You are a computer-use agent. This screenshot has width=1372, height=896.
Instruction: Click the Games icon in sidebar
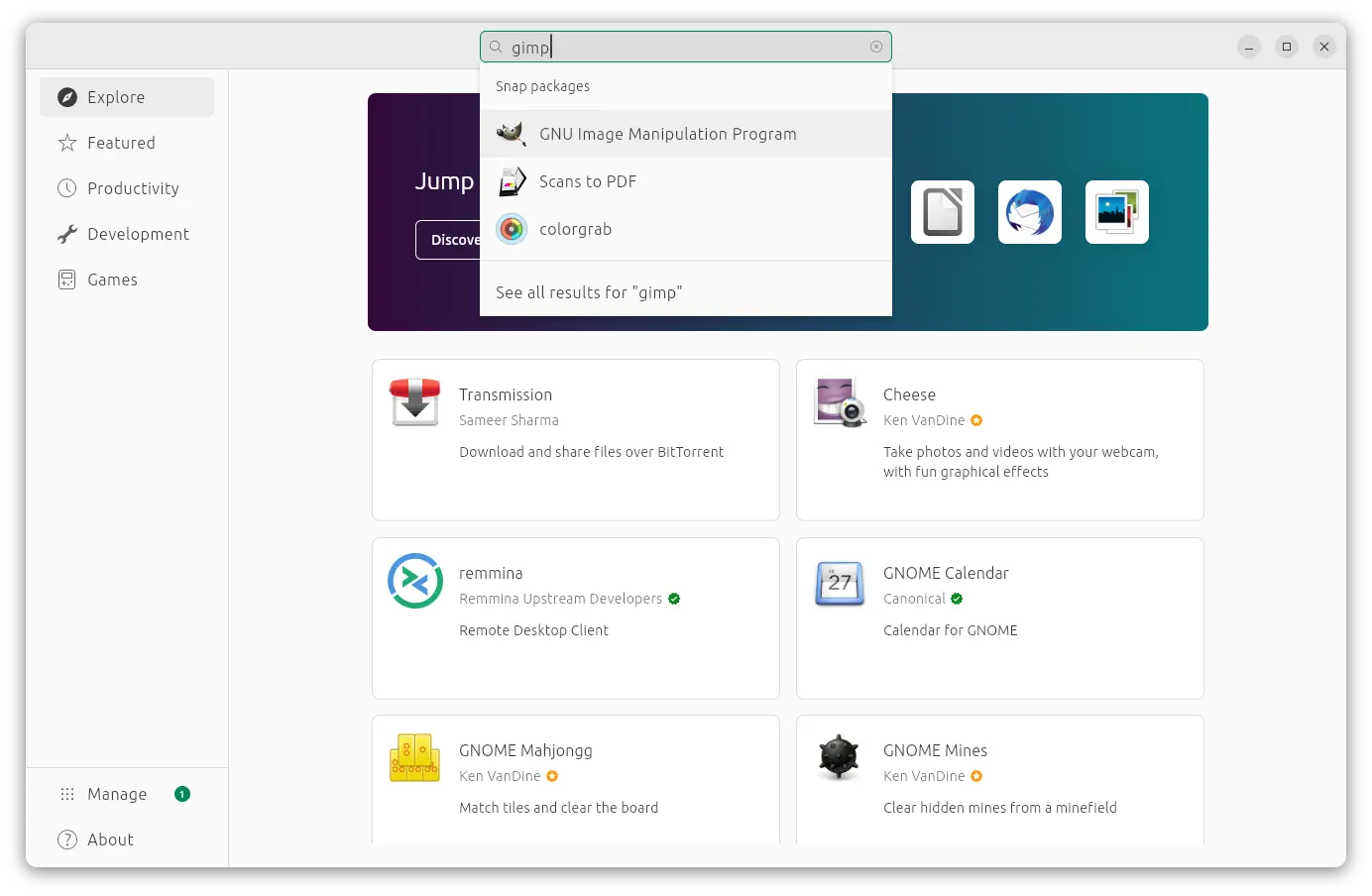[x=67, y=280]
